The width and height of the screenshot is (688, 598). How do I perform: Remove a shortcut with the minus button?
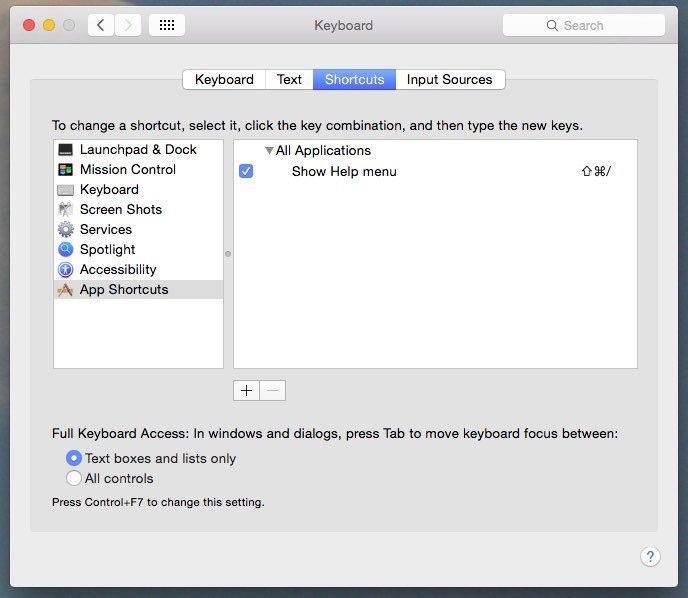coord(272,390)
